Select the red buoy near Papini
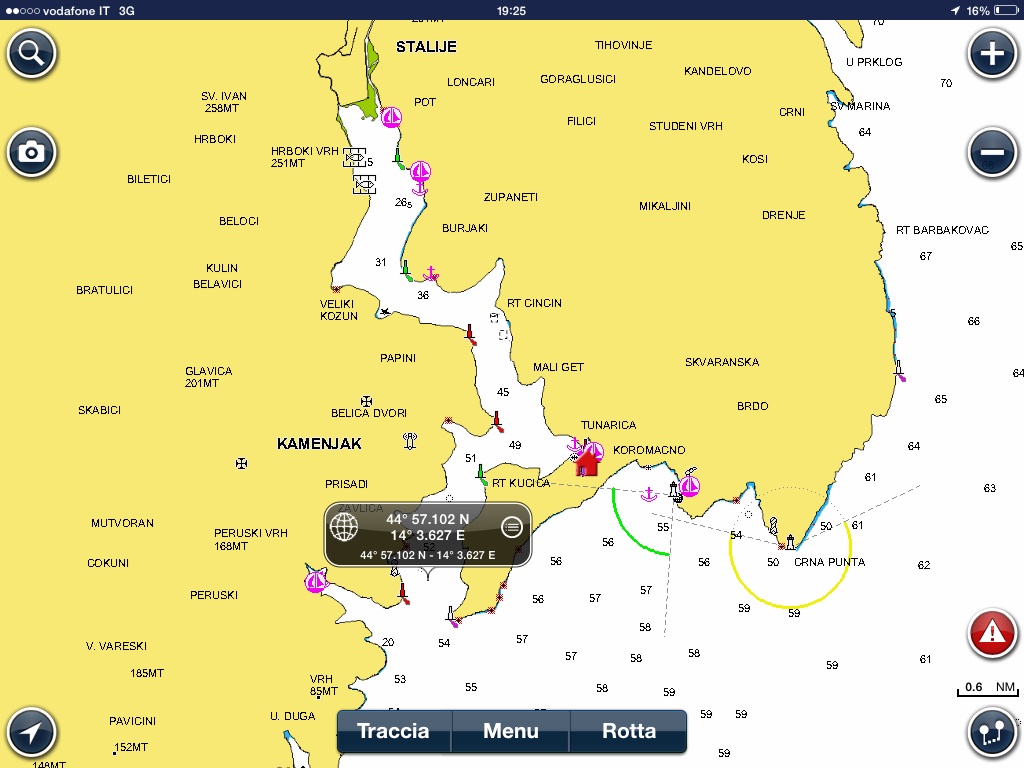The image size is (1024, 768). [x=470, y=334]
